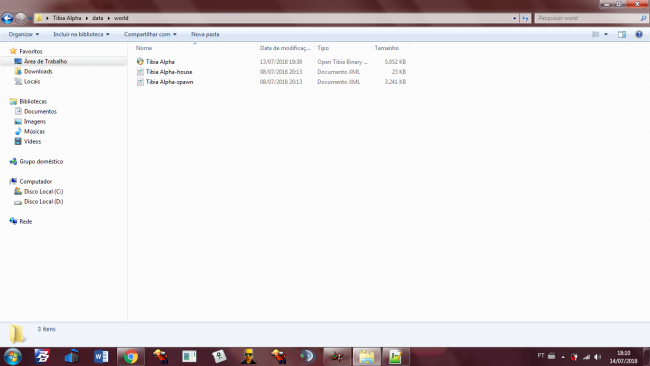Click the change view icon in the toolbar

pyautogui.click(x=595, y=34)
